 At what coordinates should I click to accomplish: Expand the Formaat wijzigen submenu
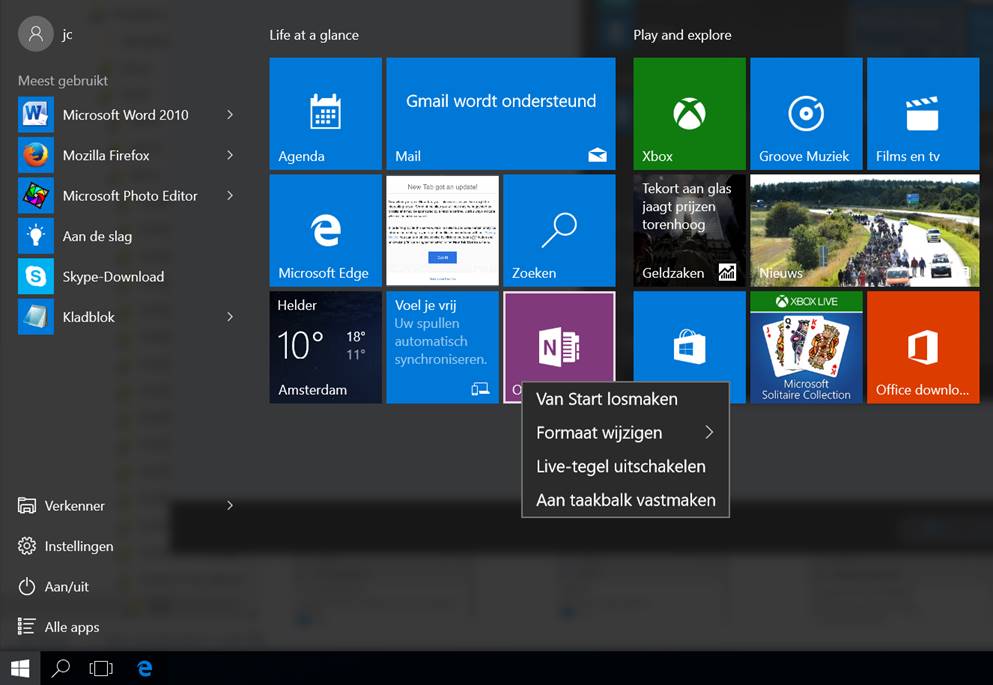600,432
